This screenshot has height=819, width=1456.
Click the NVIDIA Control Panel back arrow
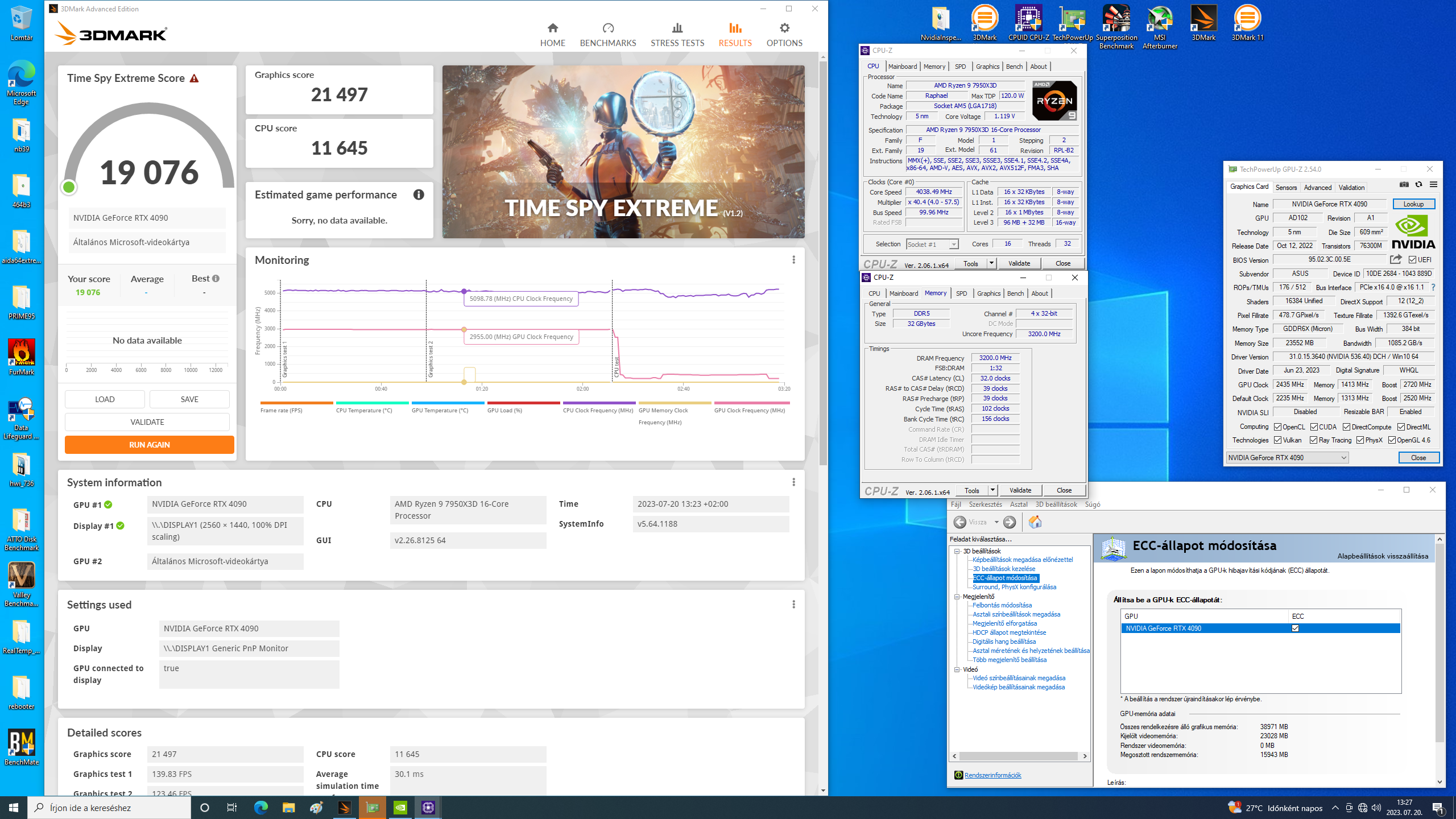coord(960,522)
